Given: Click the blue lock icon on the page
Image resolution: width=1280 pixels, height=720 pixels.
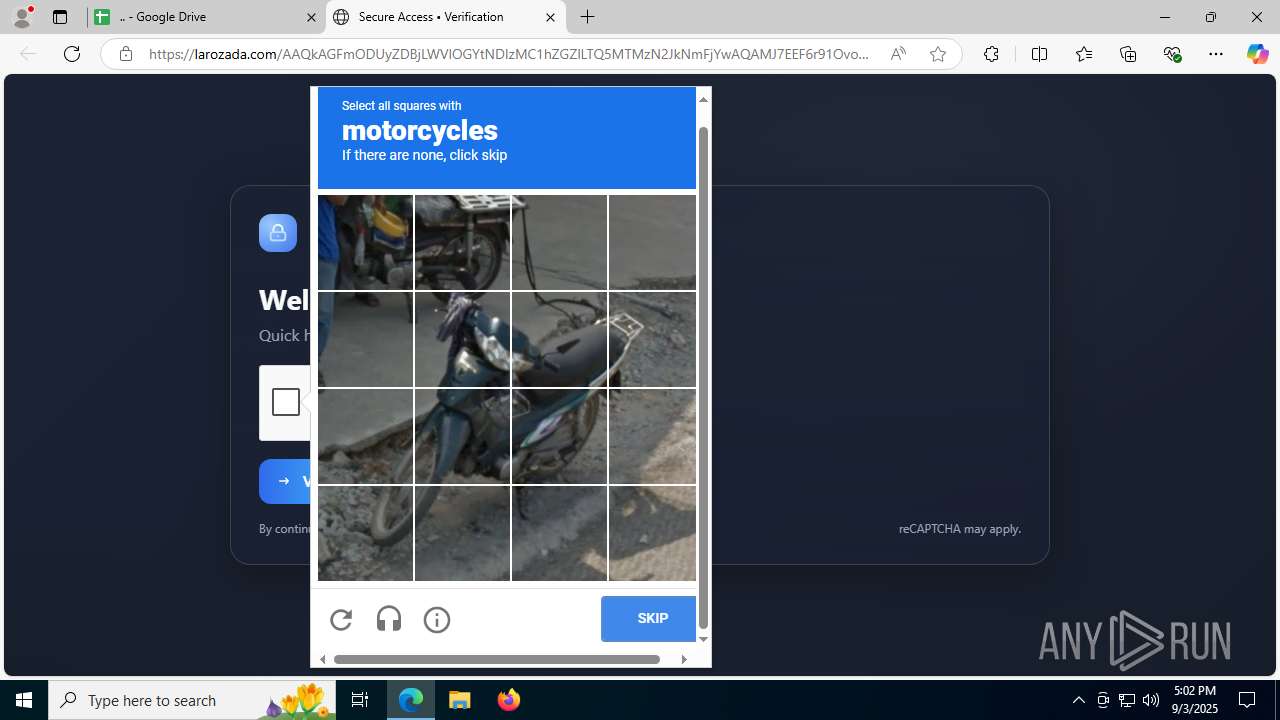Looking at the screenshot, I should [278, 233].
